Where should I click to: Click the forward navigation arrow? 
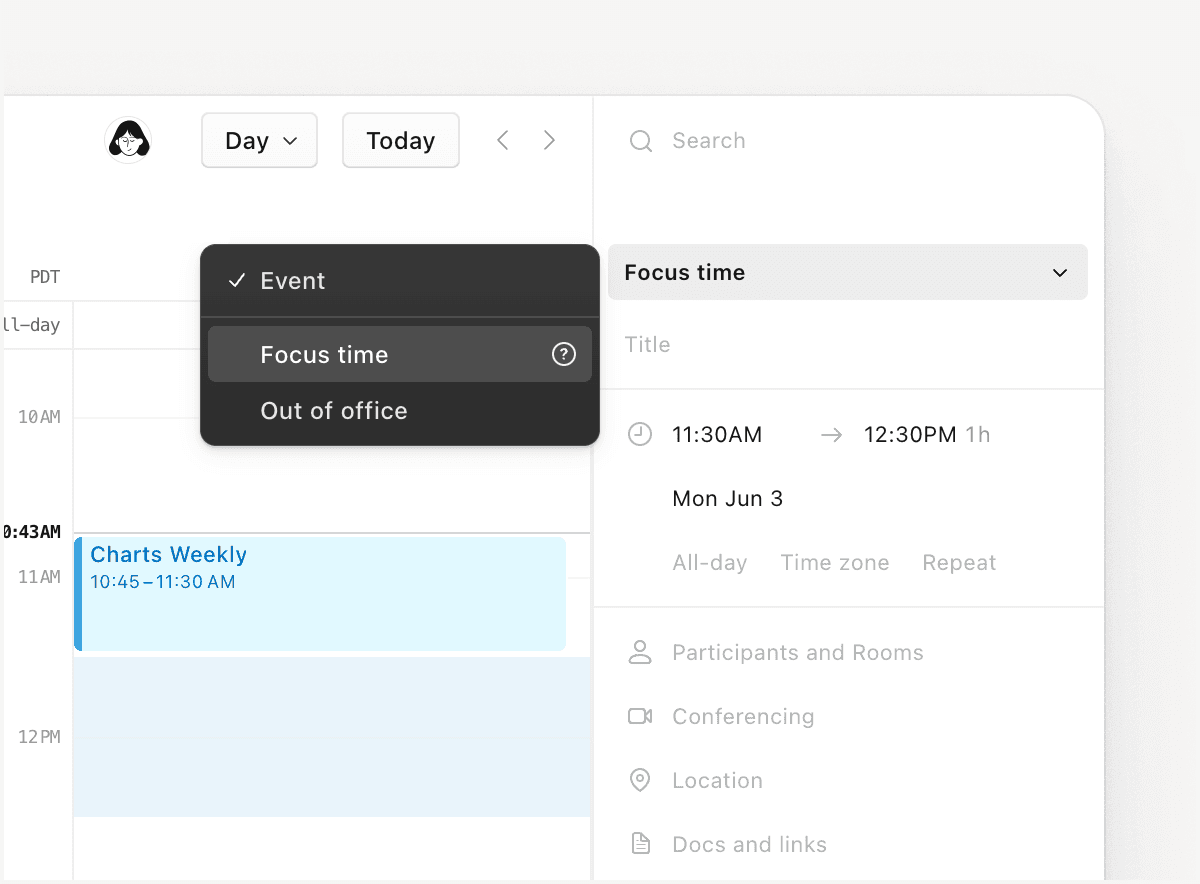pyautogui.click(x=549, y=140)
